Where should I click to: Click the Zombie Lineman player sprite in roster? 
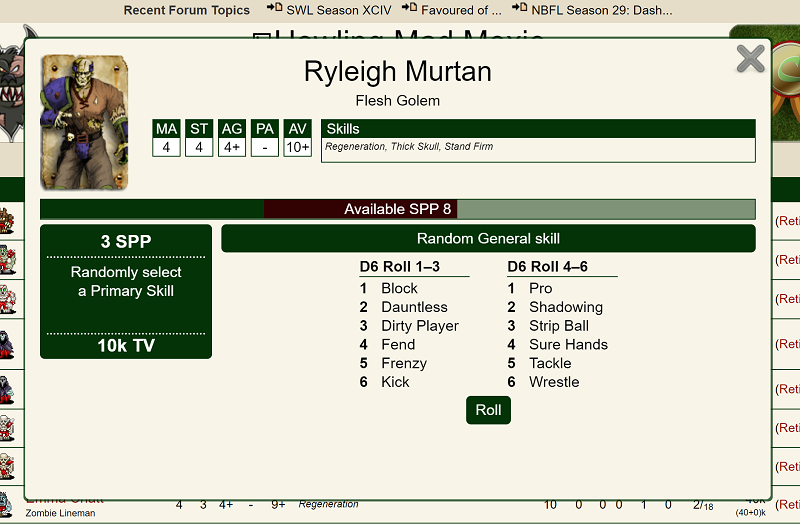[x=6, y=505]
